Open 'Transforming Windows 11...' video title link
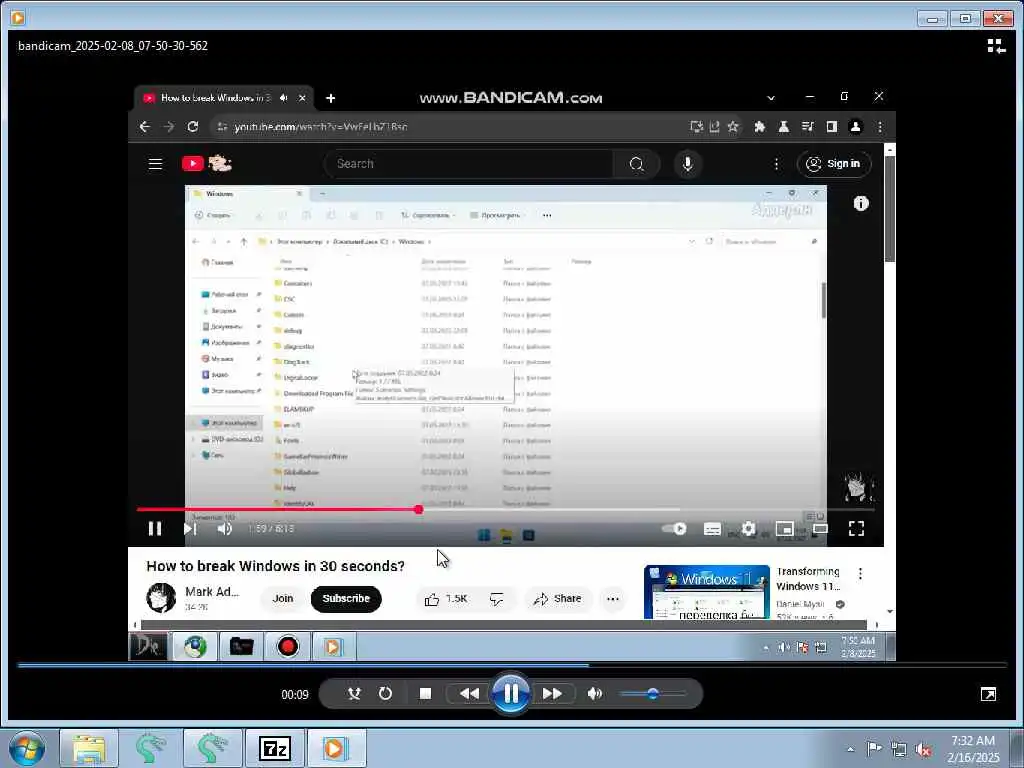Image resolution: width=1024 pixels, height=768 pixels. pyautogui.click(x=808, y=579)
